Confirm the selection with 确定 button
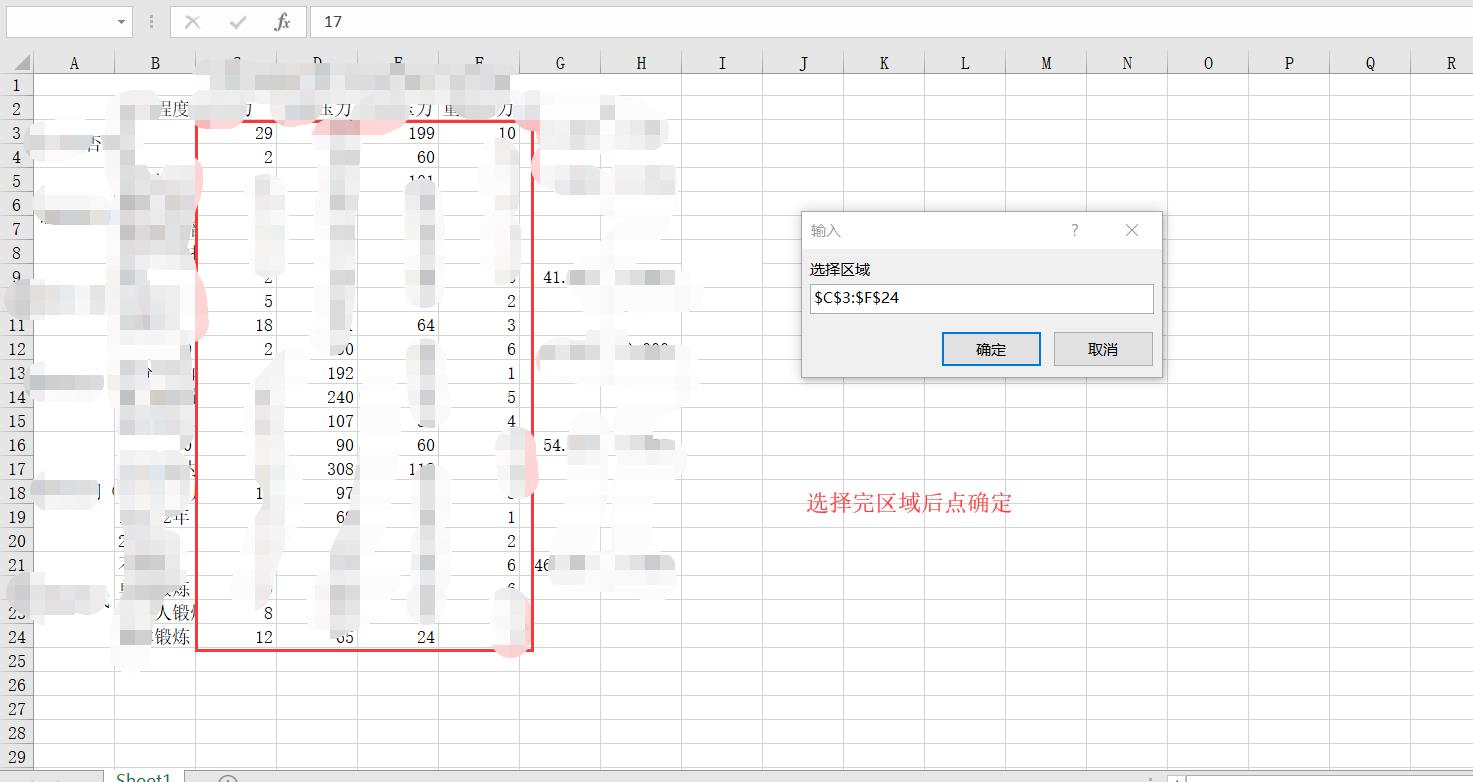This screenshot has height=782, width=1473. tap(991, 349)
